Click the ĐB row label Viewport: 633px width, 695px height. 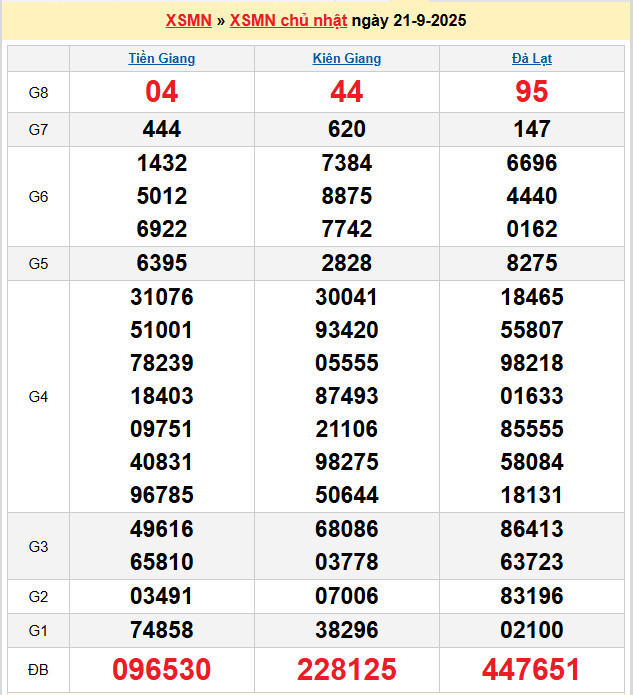38,668
